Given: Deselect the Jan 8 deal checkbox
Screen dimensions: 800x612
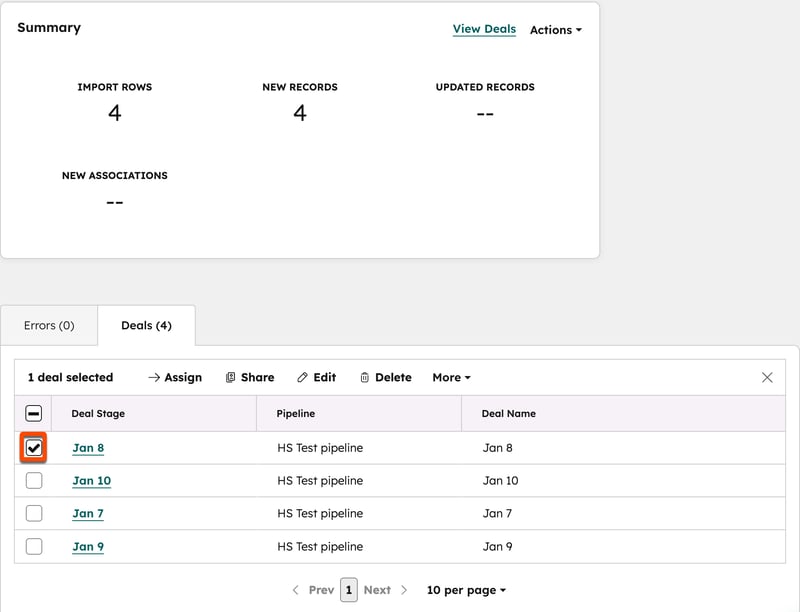Looking at the screenshot, I should (36, 447).
